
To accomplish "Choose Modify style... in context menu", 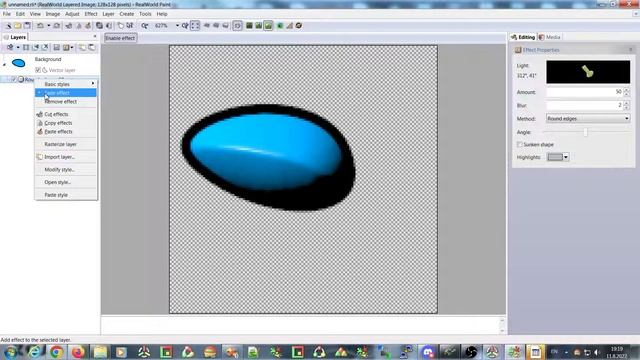I will [x=66, y=170].
